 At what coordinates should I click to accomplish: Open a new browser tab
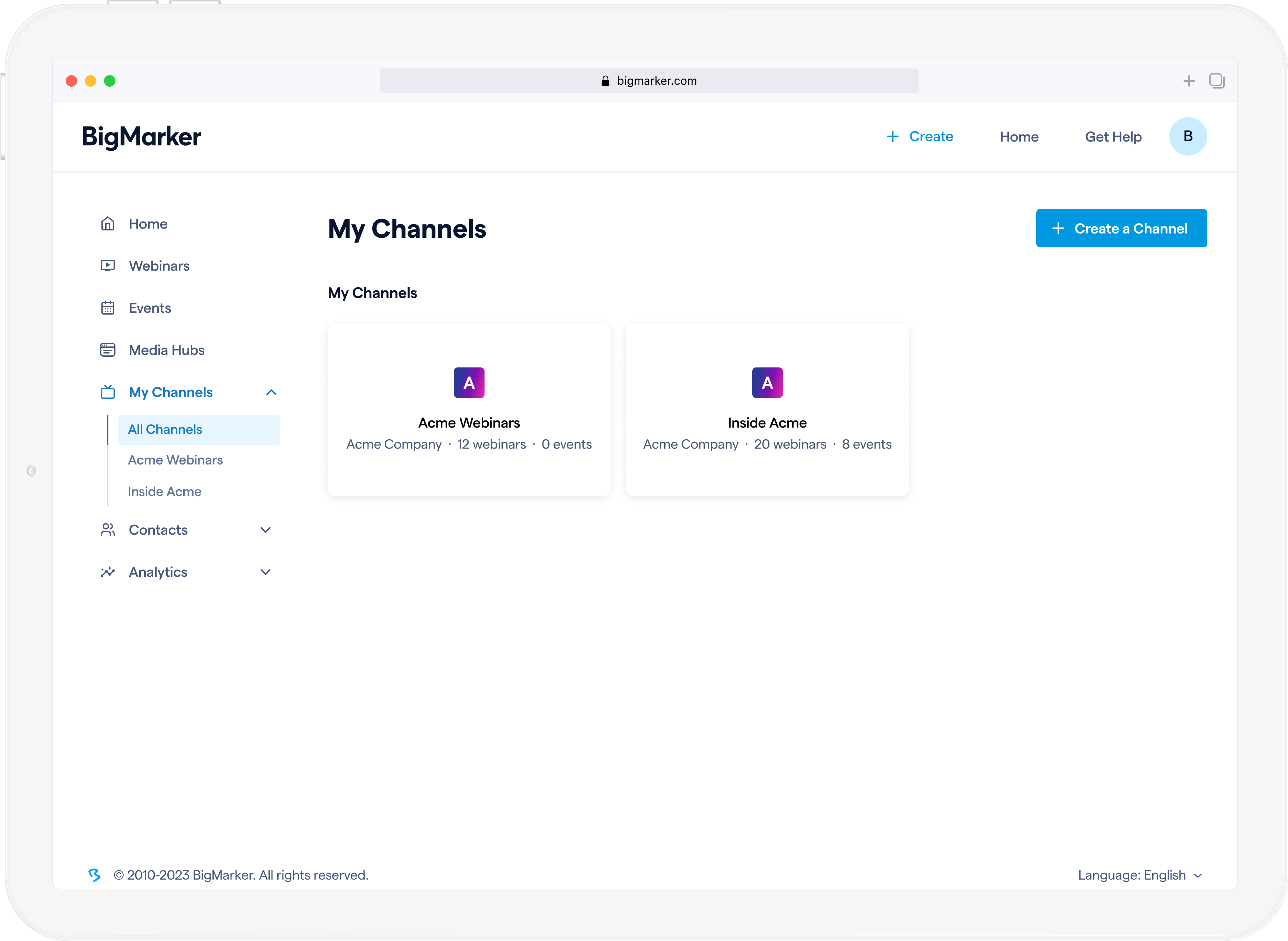click(1189, 81)
